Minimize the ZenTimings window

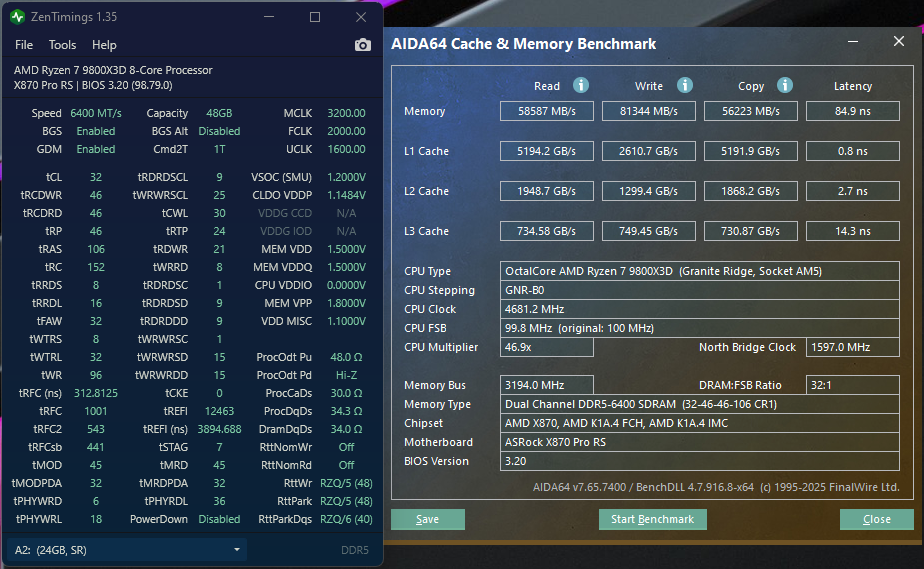[269, 17]
